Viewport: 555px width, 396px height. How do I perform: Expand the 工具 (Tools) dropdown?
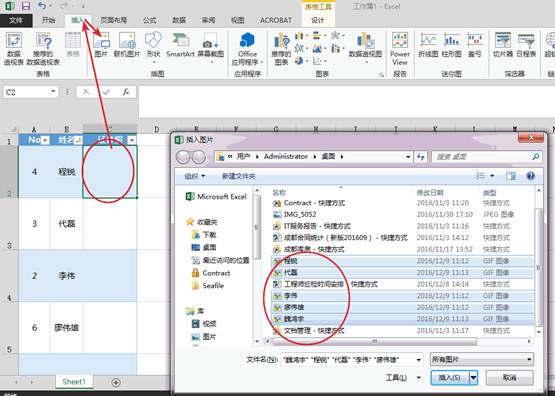(x=419, y=378)
